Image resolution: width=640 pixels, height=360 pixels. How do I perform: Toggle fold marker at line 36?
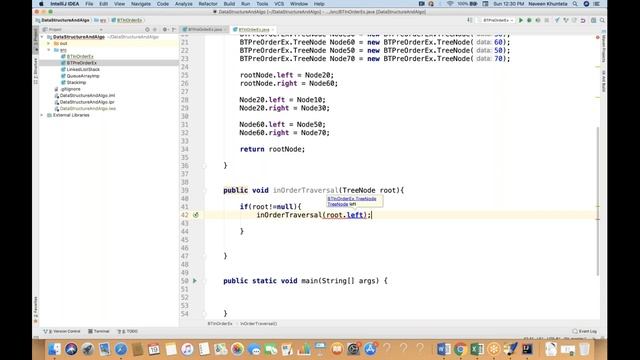(204, 166)
